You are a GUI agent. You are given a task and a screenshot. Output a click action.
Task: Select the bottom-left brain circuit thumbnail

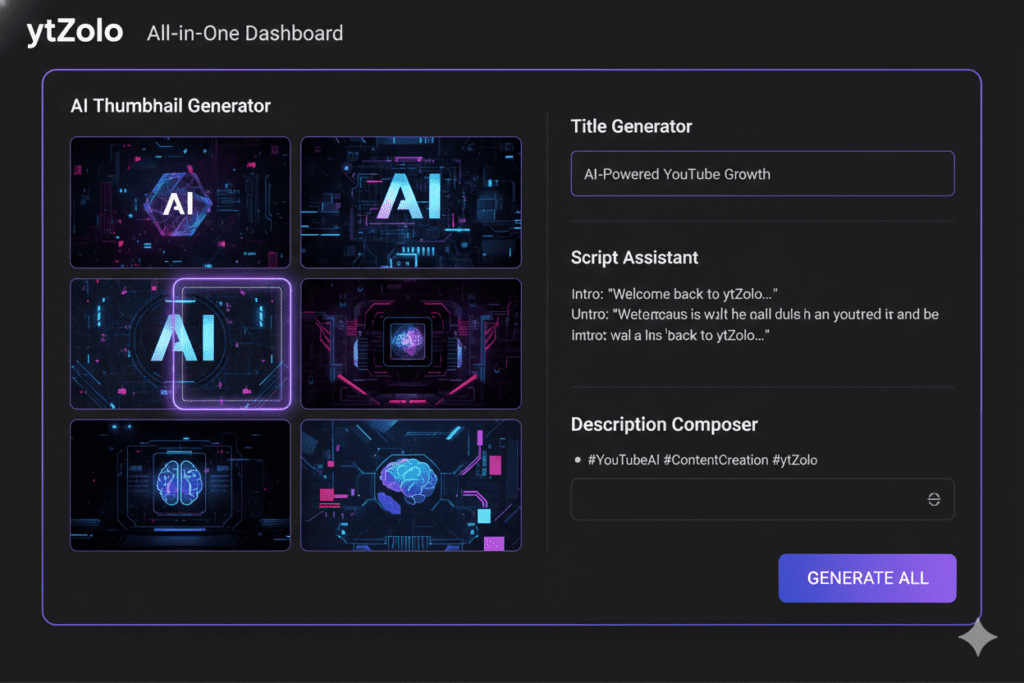180,485
